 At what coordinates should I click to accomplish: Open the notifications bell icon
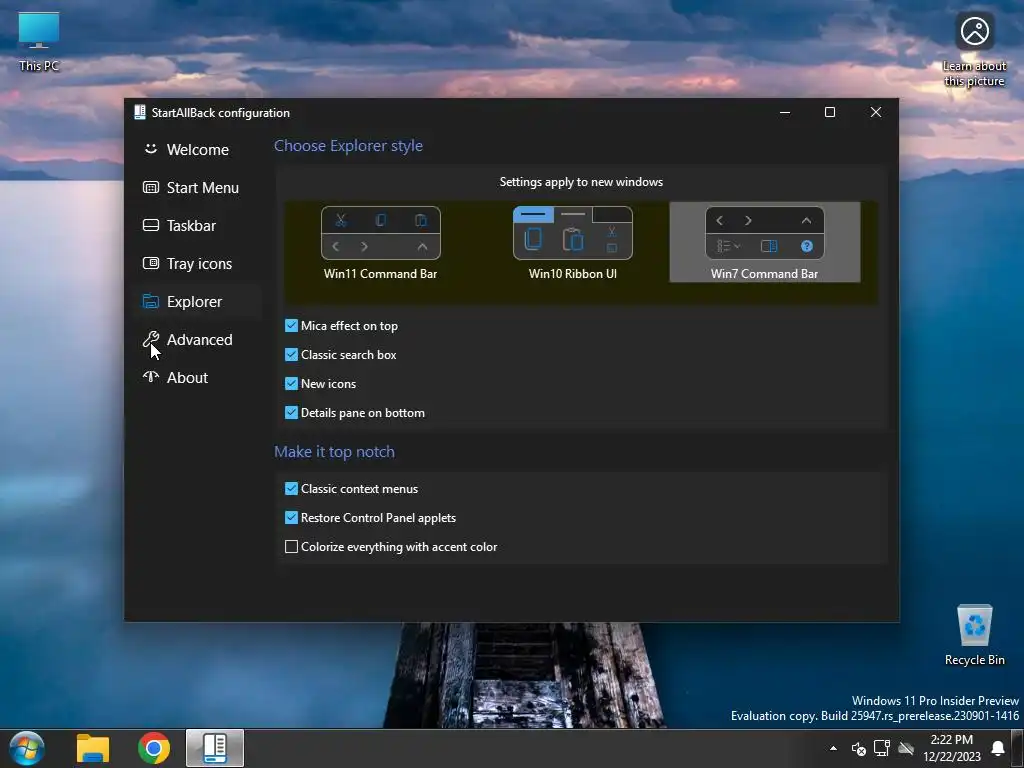(998, 748)
